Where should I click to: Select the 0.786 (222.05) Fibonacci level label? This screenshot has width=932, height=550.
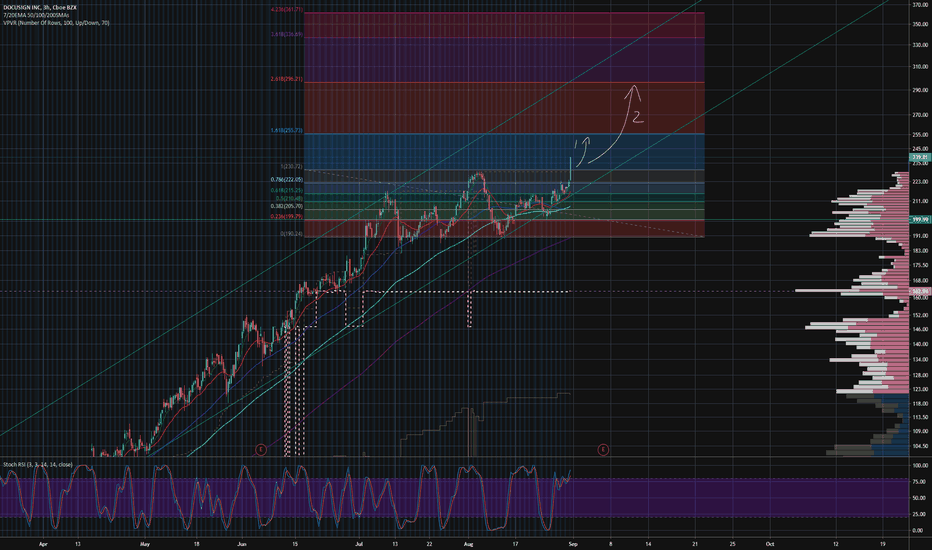(286, 180)
